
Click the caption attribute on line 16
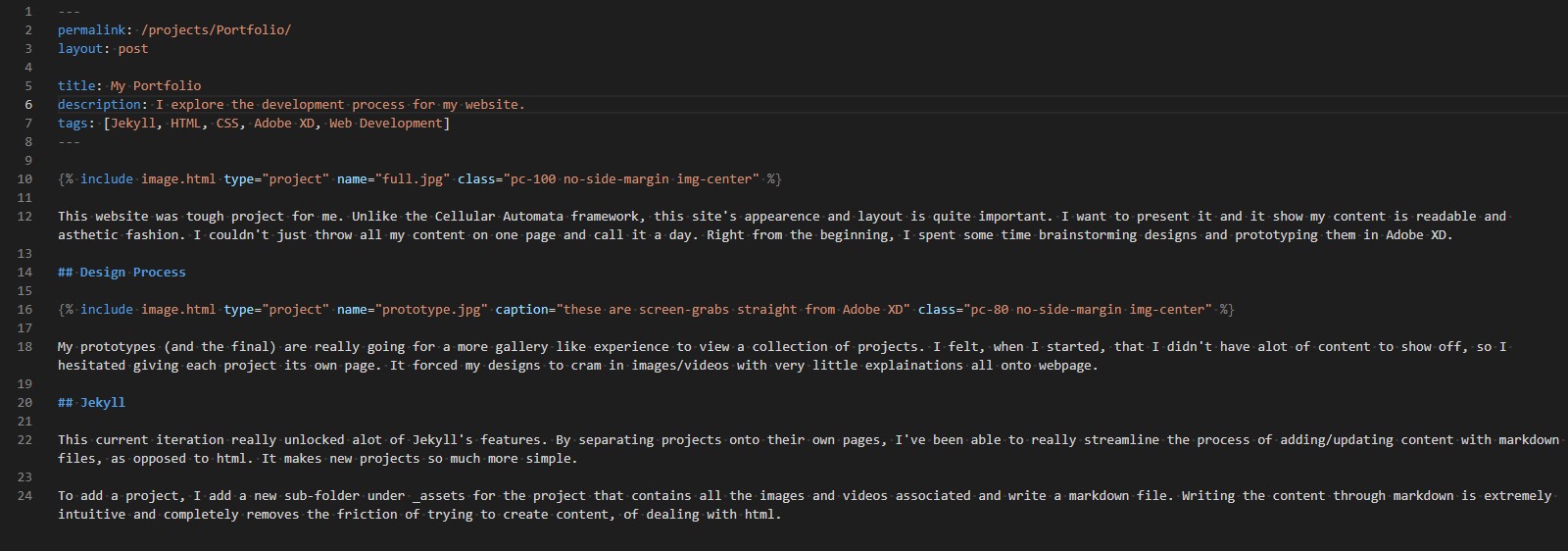coord(521,310)
